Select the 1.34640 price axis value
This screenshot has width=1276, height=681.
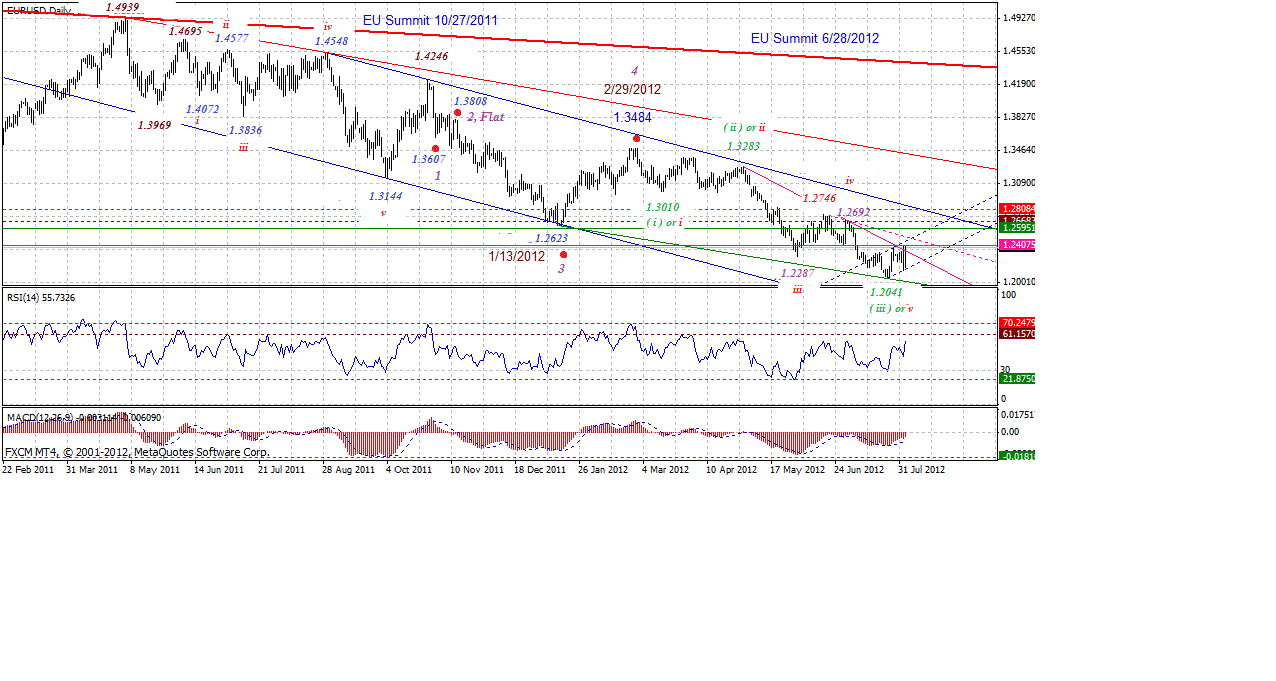[x=1021, y=150]
